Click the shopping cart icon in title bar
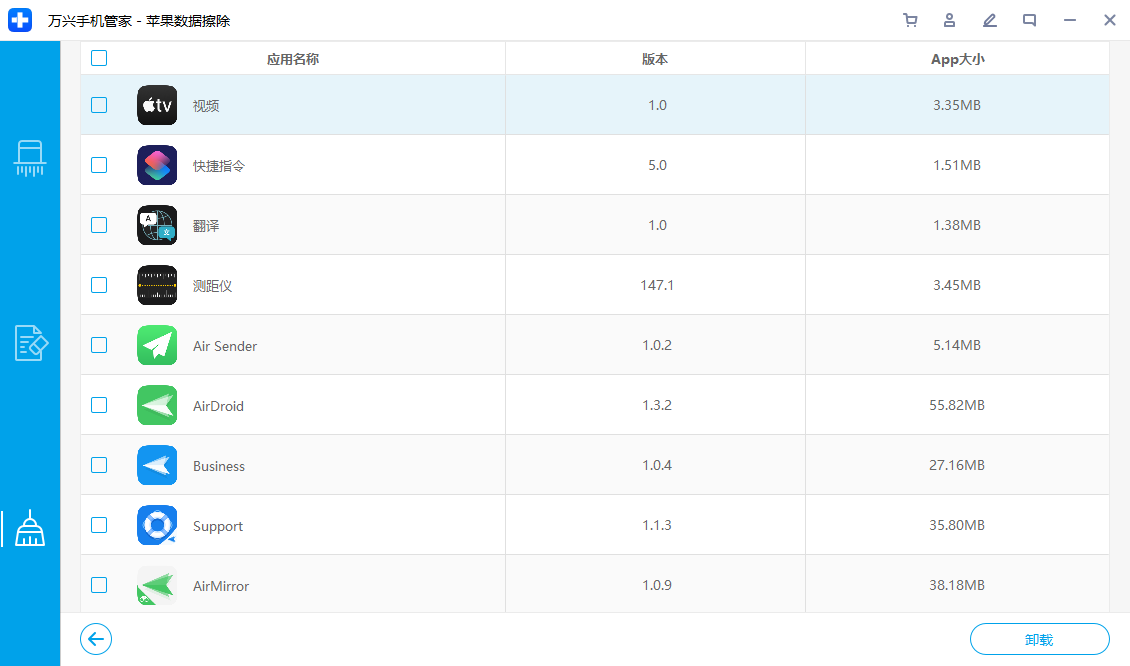Viewport: 1130px width, 666px height. pos(910,20)
